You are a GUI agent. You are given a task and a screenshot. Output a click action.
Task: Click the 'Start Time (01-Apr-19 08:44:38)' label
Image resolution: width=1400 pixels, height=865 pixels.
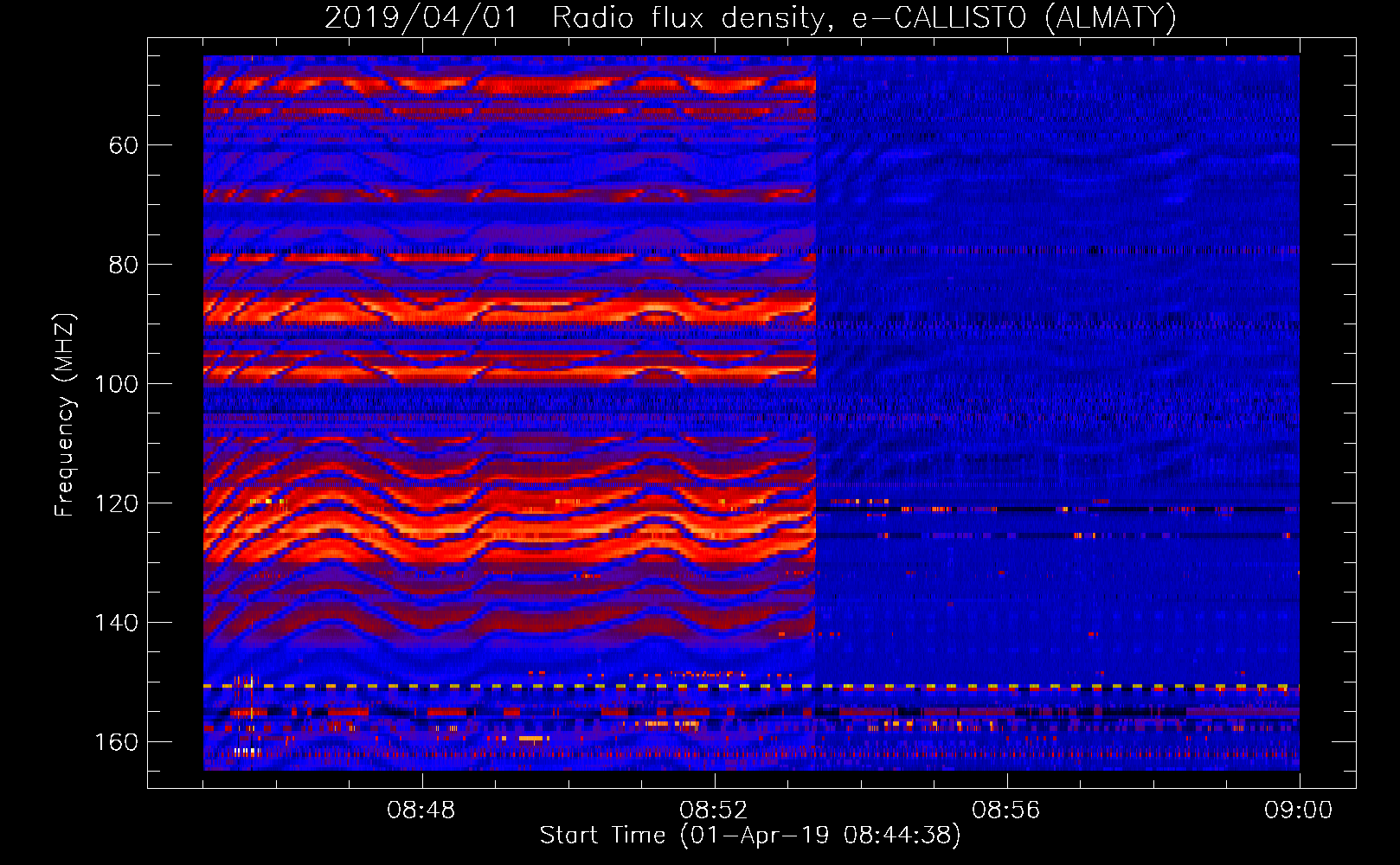[x=750, y=836]
